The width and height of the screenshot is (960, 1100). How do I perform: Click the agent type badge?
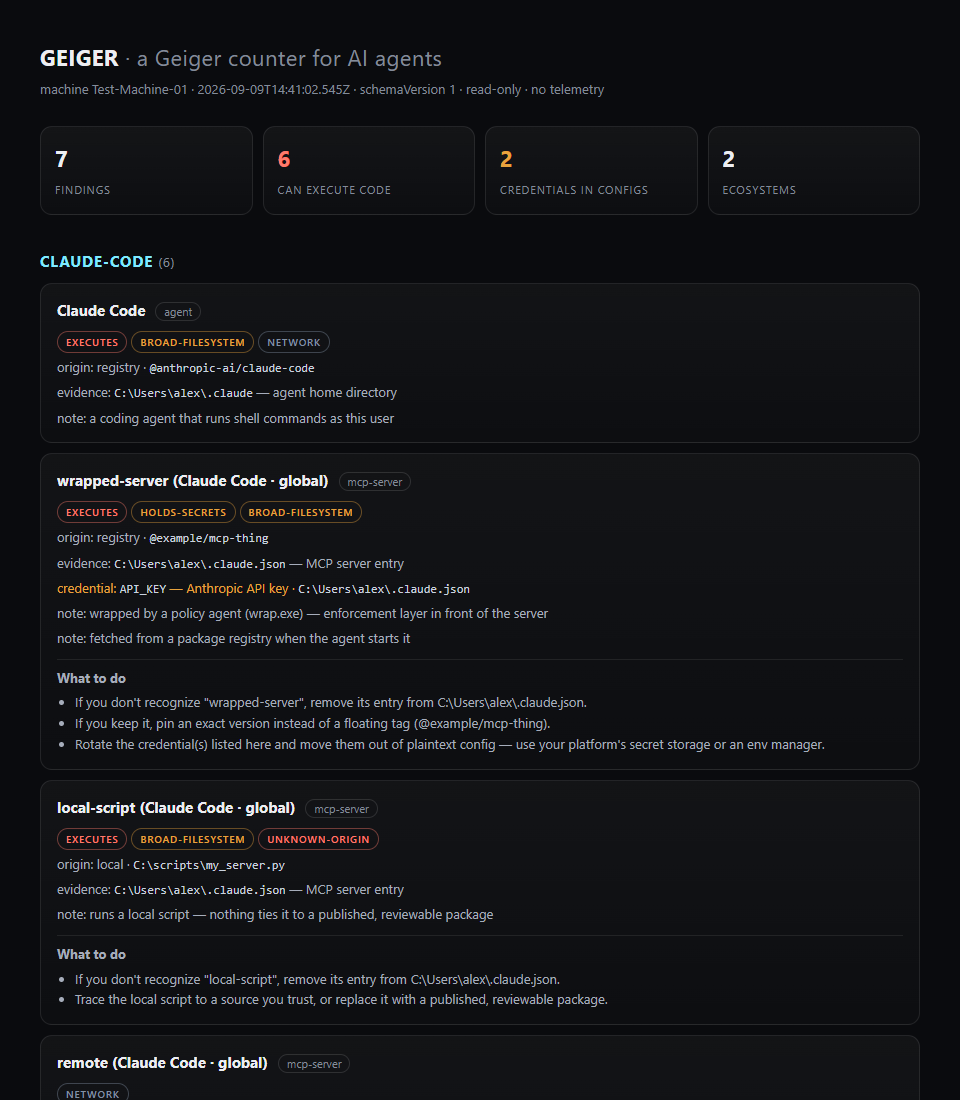178,312
